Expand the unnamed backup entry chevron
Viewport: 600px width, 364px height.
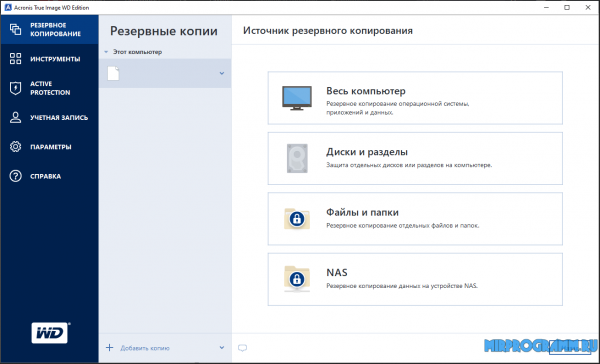pos(222,73)
